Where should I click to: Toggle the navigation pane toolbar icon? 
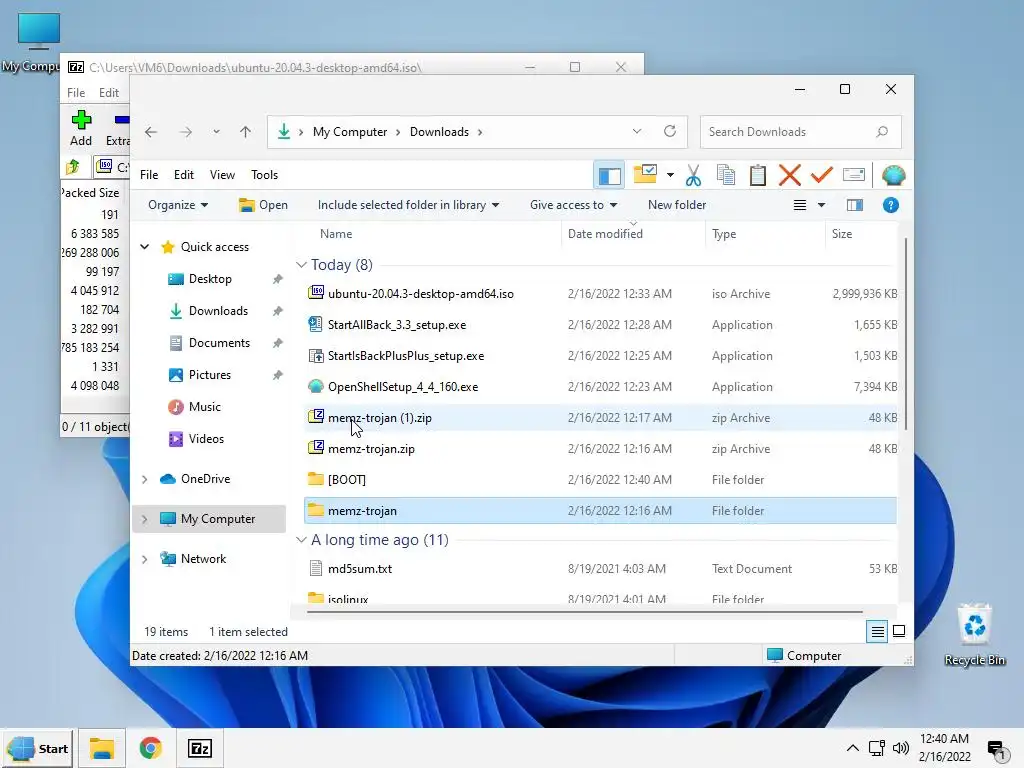coord(609,175)
